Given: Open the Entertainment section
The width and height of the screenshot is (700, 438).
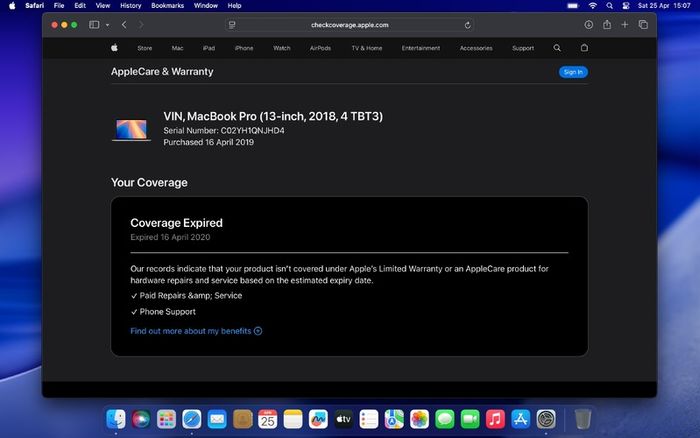Looking at the screenshot, I should tap(421, 48).
